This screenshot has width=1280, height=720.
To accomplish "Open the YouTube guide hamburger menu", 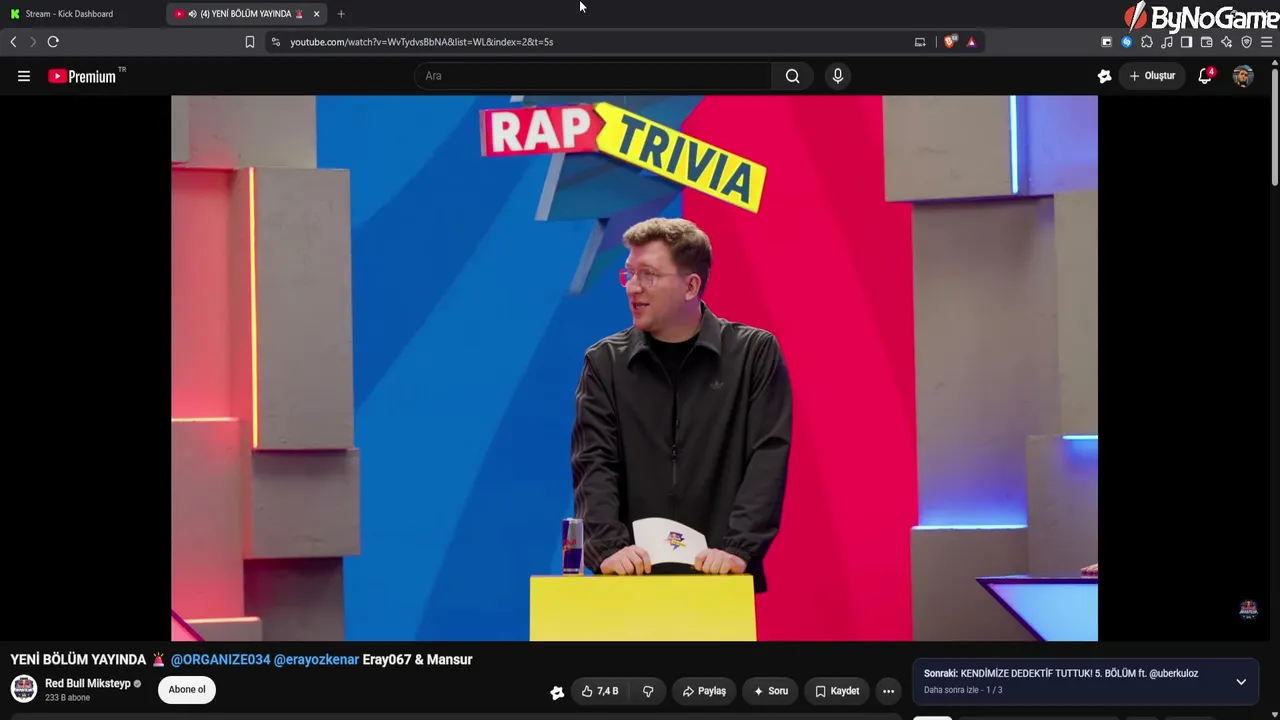I will pos(24,76).
